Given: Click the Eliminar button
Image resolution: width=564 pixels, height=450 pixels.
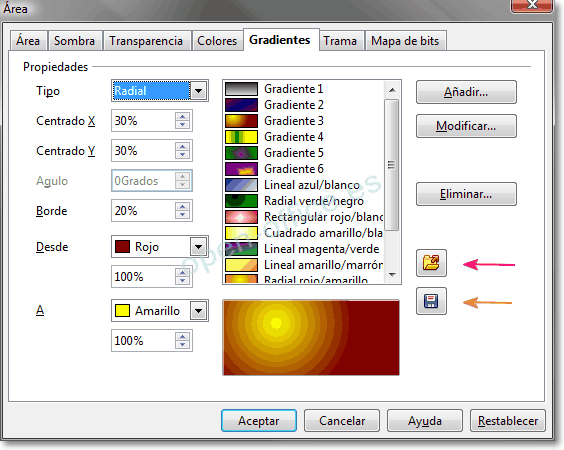Looking at the screenshot, I should click(x=466, y=194).
